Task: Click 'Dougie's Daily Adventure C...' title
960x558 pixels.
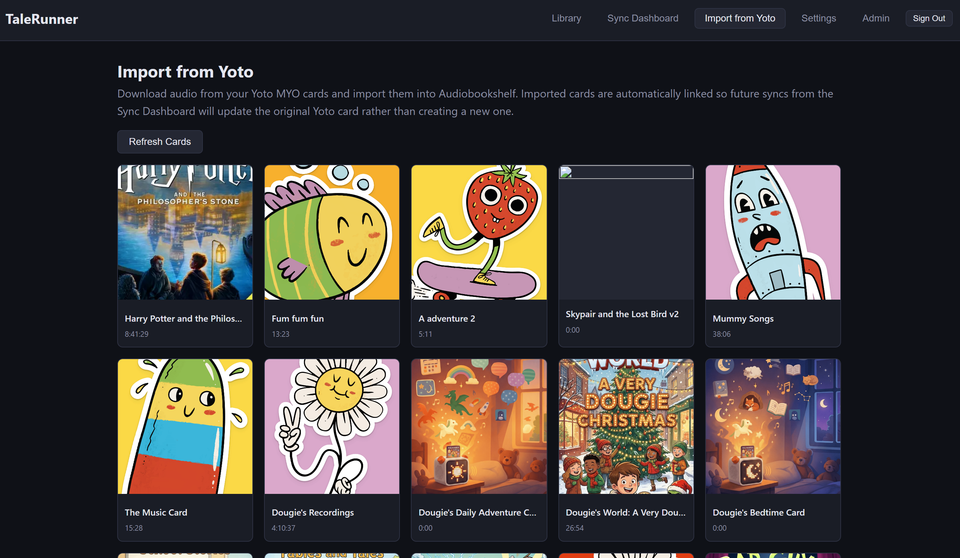Action: click(x=478, y=513)
